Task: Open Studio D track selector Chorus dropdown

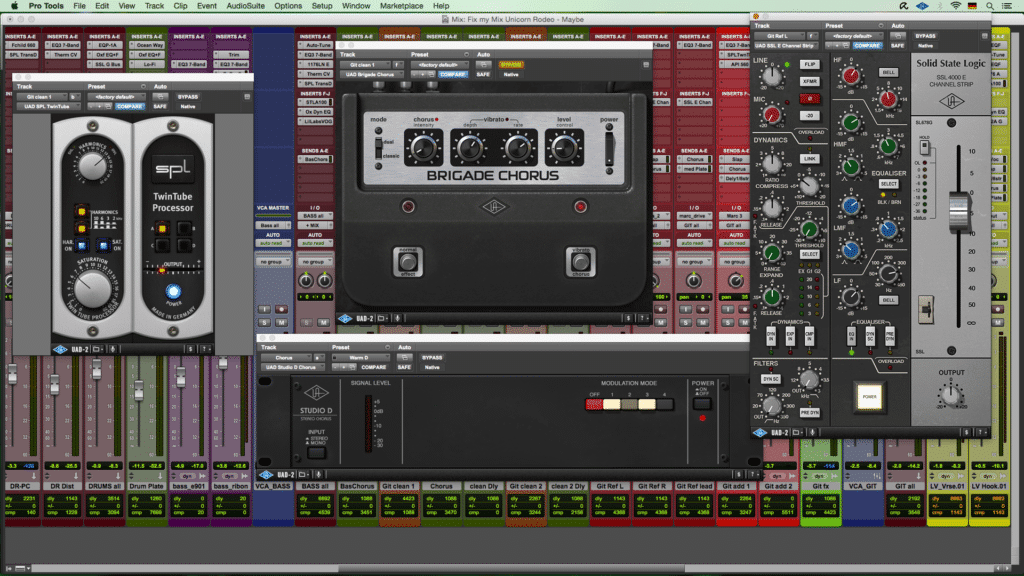Action: click(287, 358)
